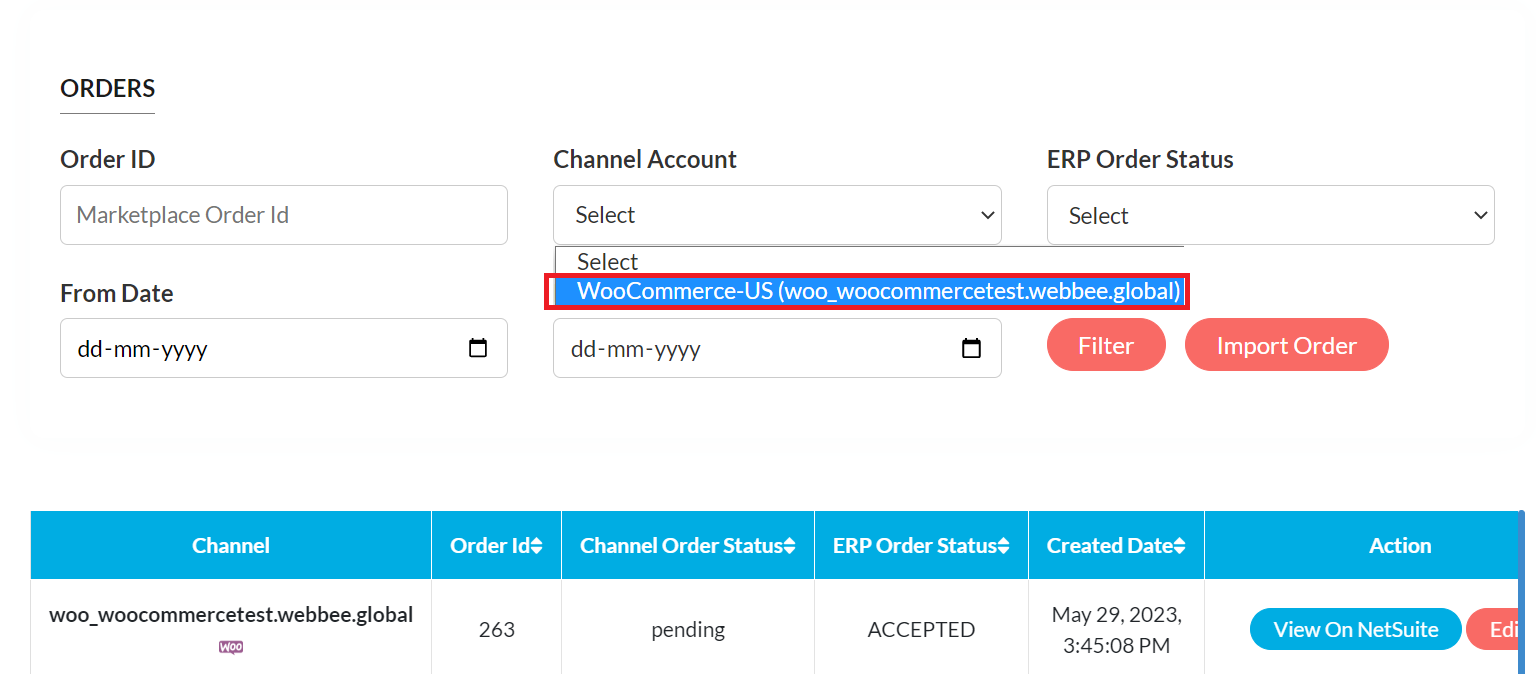
Task: Open the From Date calendar picker icon
Action: point(478,348)
